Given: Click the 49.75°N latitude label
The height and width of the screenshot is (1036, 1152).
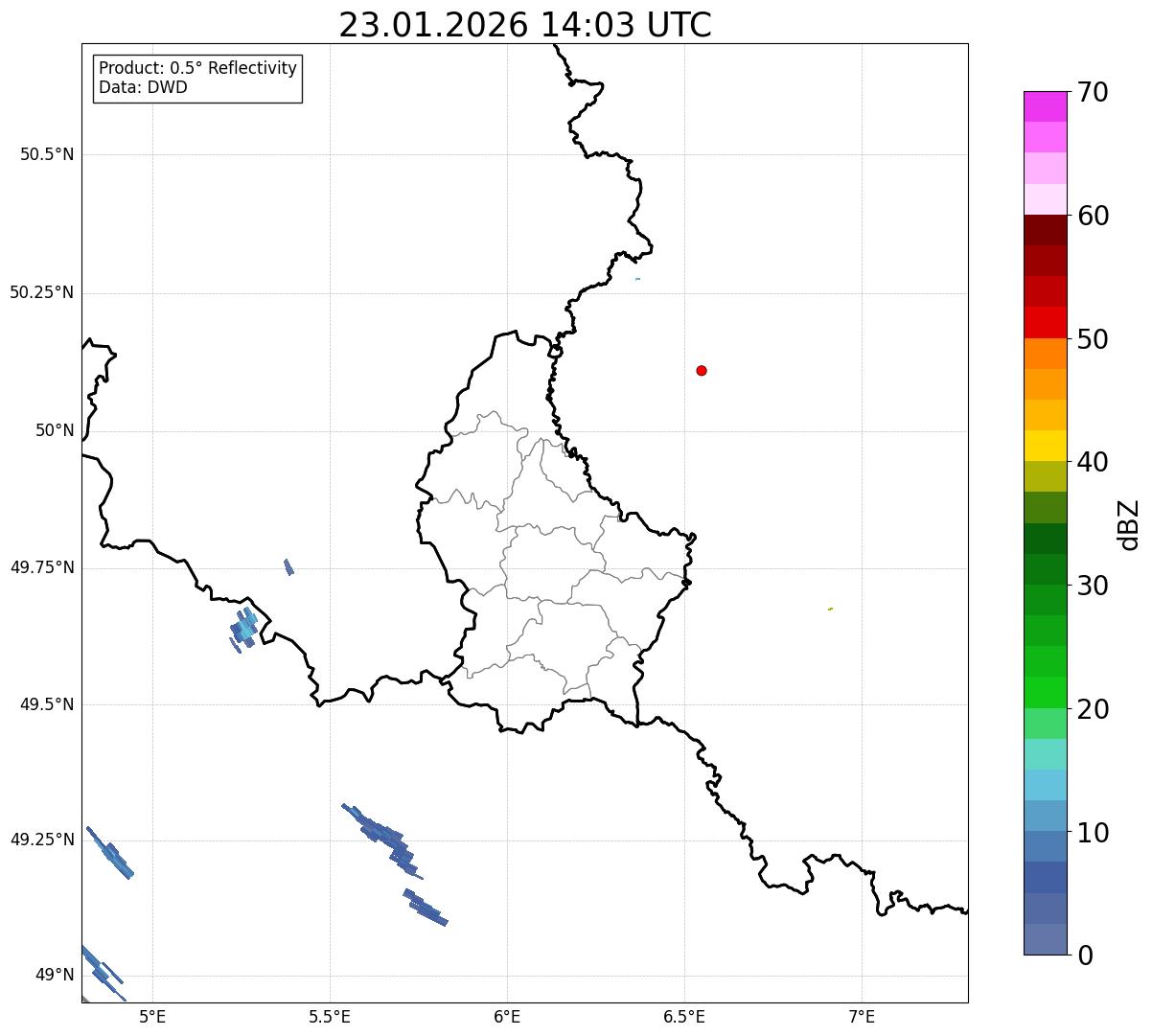Looking at the screenshot, I should point(42,567).
